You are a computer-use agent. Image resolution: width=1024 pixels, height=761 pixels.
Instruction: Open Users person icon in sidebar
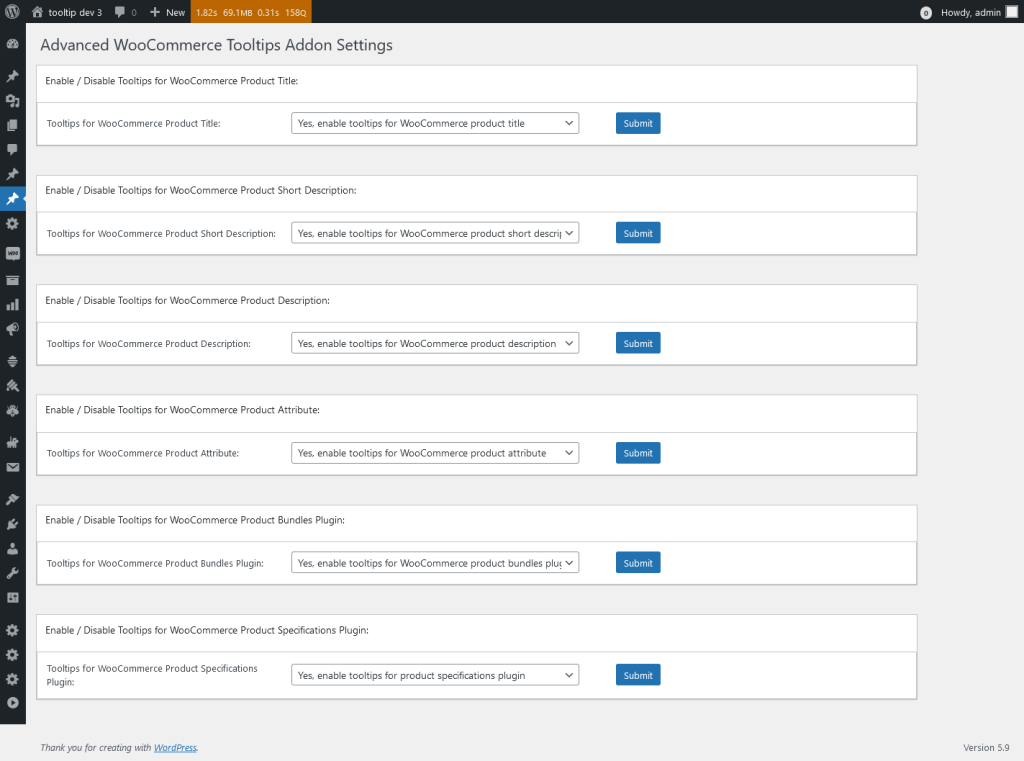pos(12,549)
